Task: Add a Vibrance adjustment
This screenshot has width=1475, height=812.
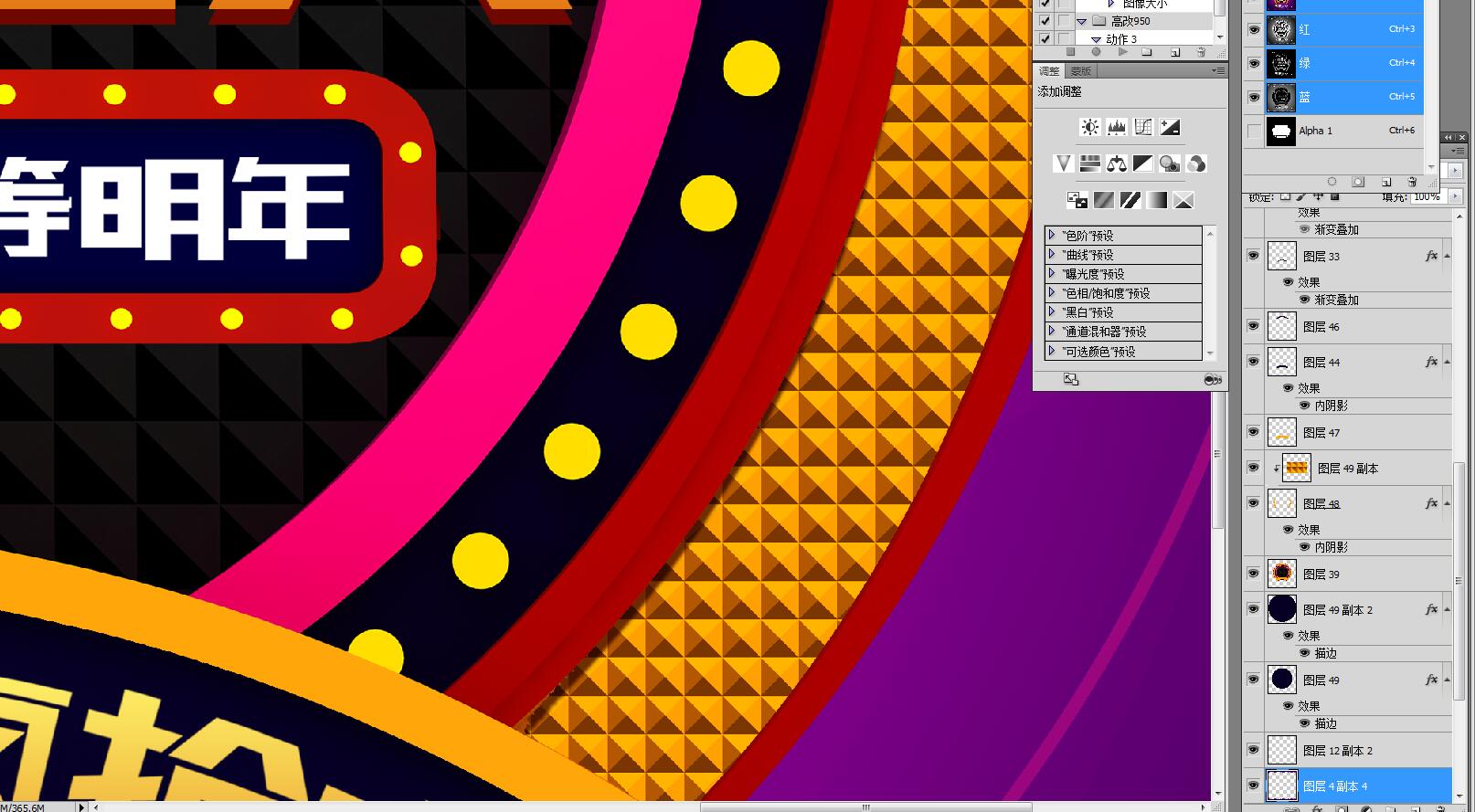Action: point(1063,163)
